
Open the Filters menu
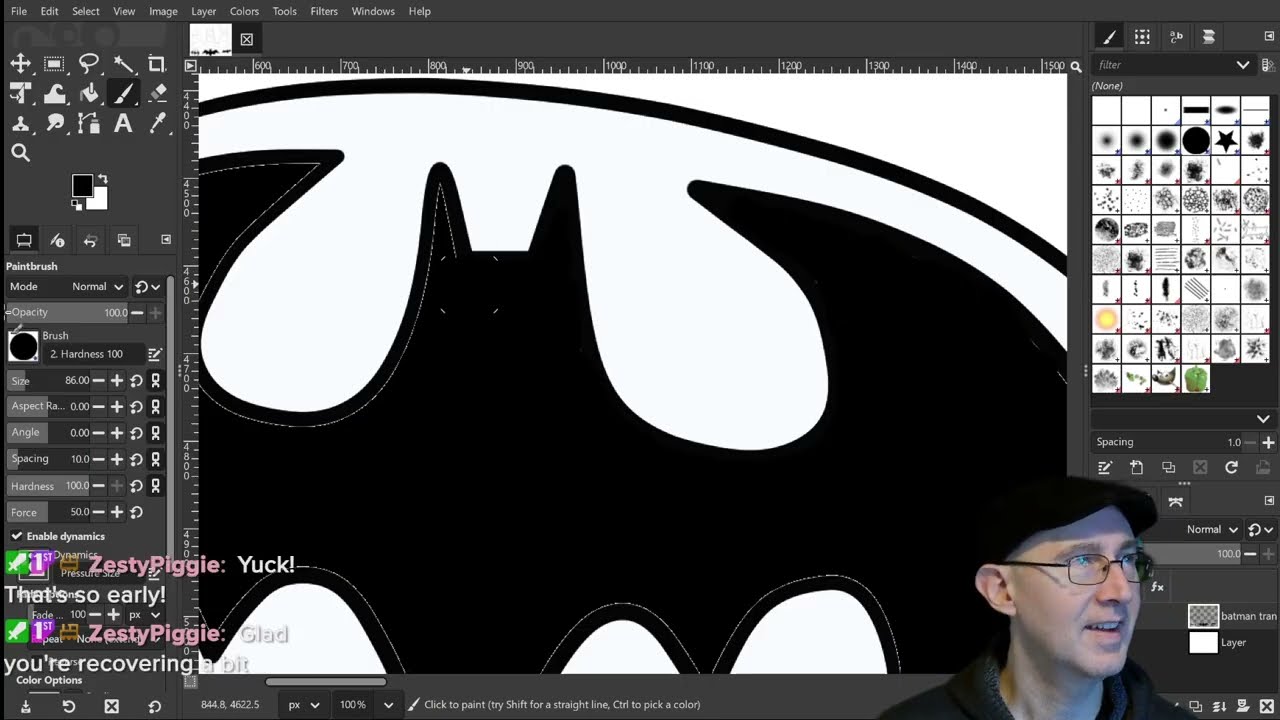324,11
